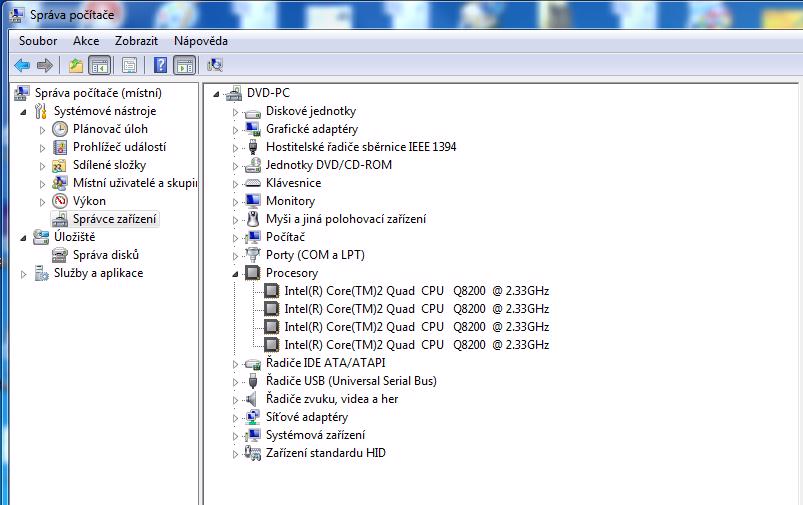This screenshot has width=803, height=505.
Task: Click the Řadiče zvuku speaker icon
Action: coord(251,399)
